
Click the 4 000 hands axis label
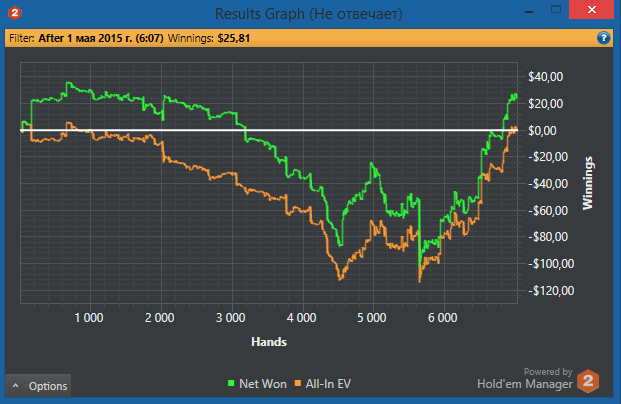pos(301,318)
